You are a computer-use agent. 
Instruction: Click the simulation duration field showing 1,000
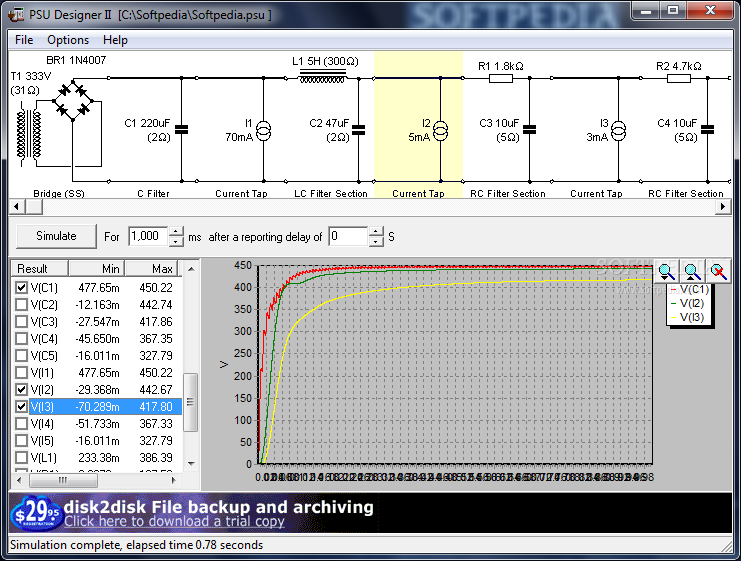(x=148, y=236)
